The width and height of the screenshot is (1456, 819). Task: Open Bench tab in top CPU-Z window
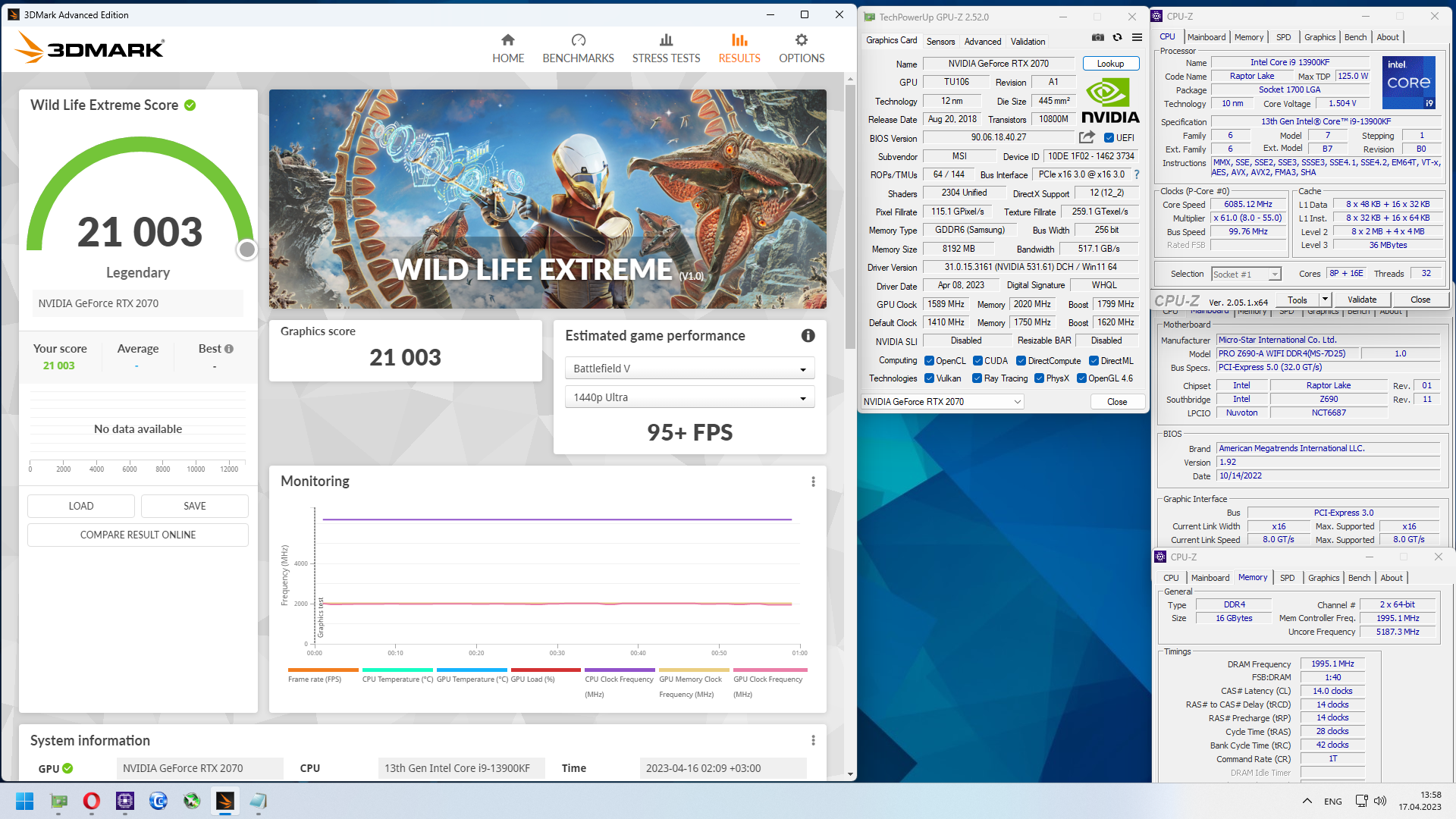[x=1355, y=37]
